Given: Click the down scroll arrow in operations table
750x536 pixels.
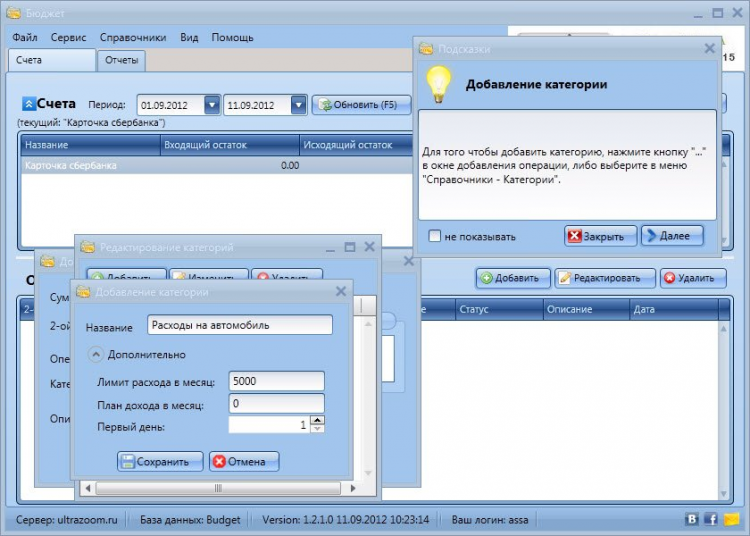Looking at the screenshot, I should (x=724, y=493).
